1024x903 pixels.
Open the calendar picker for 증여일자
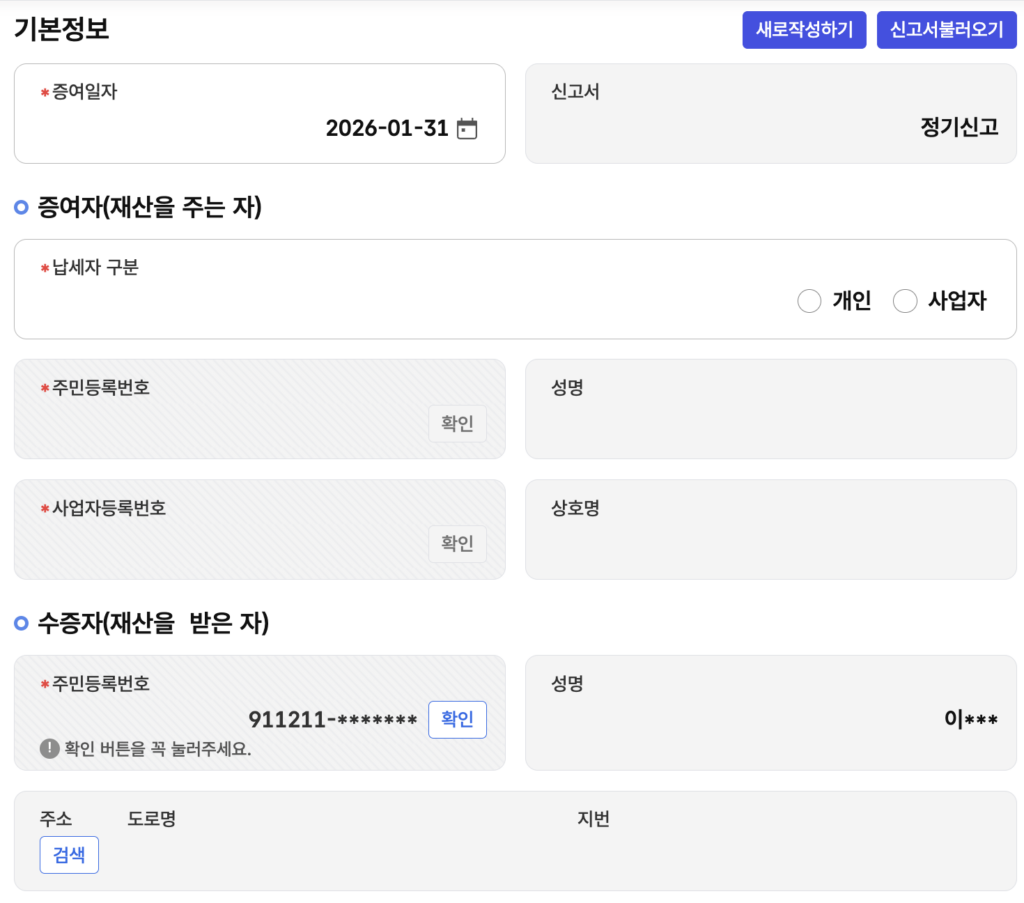467,129
